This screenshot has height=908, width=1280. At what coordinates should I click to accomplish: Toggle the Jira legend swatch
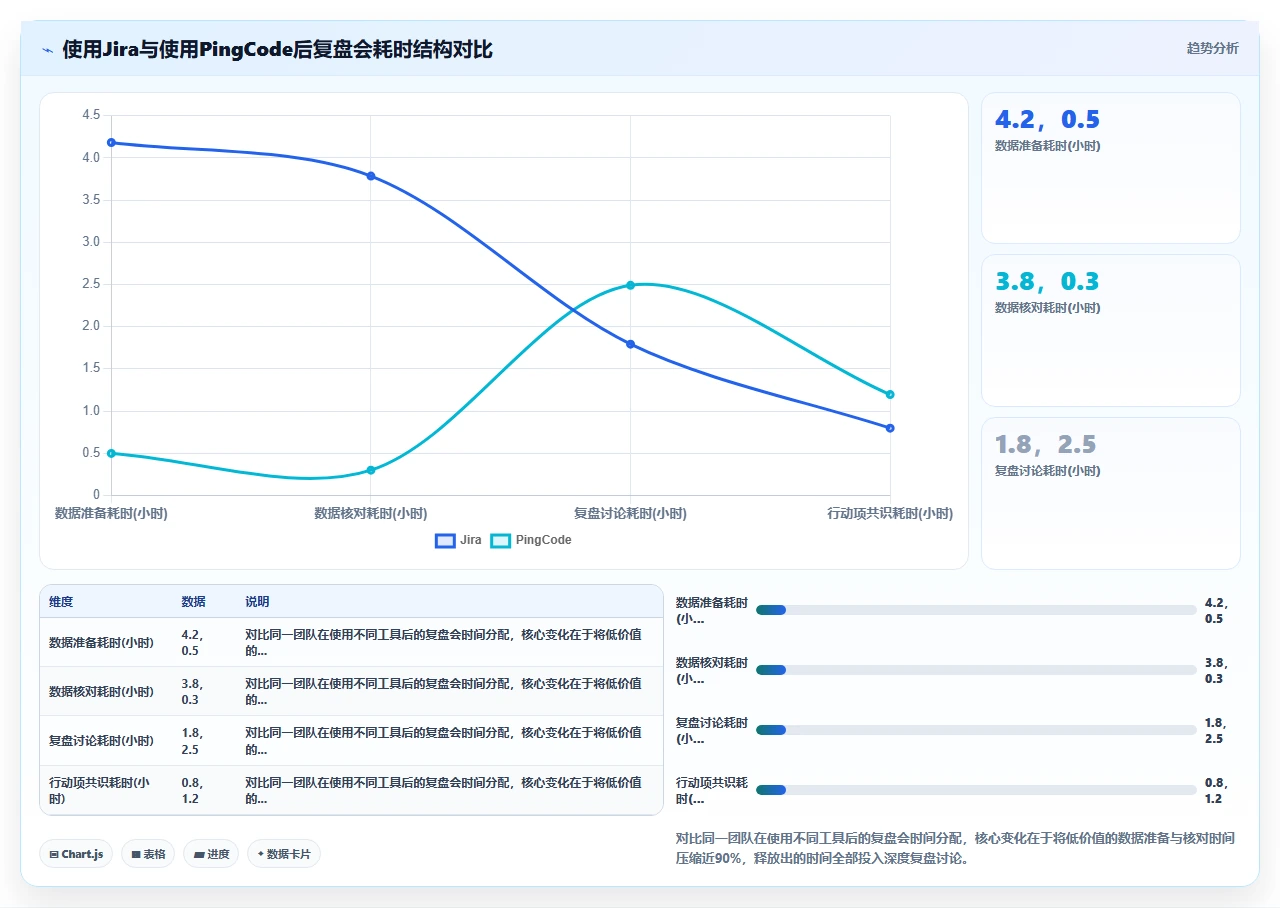click(445, 540)
